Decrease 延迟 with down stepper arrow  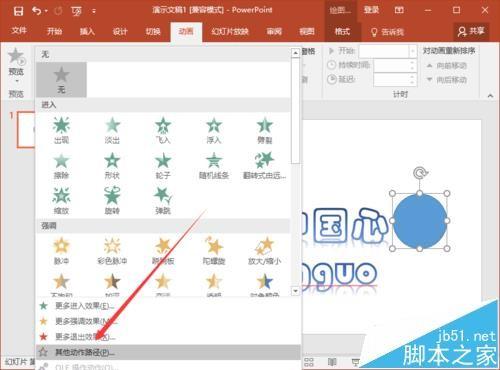413,83
